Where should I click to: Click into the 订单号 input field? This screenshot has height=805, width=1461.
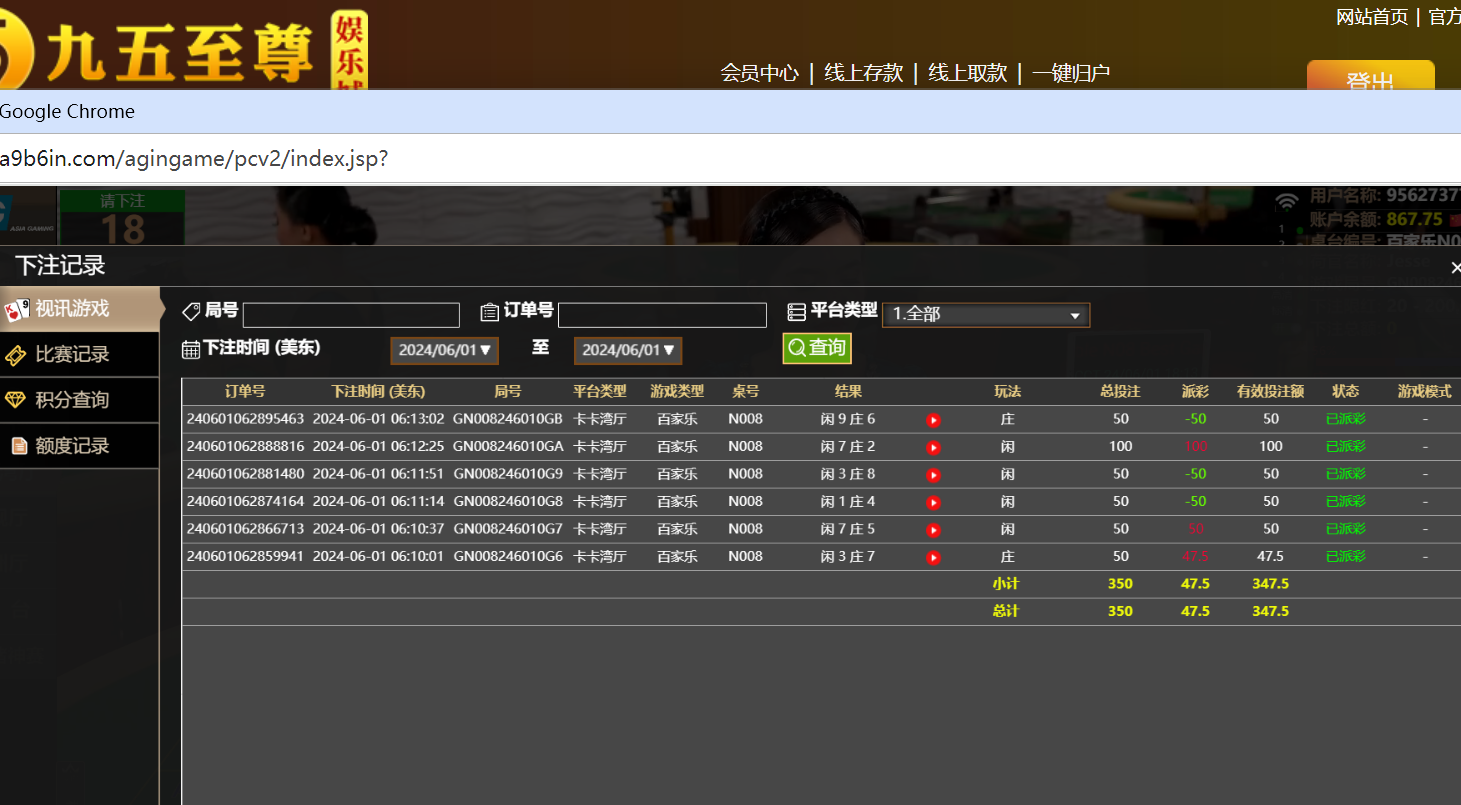click(x=662, y=315)
